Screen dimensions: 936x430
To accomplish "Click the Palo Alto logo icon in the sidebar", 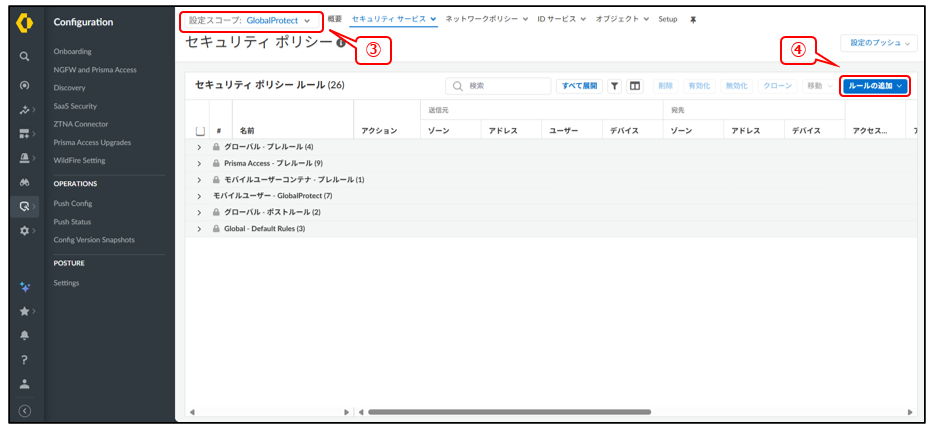I will tap(24, 23).
